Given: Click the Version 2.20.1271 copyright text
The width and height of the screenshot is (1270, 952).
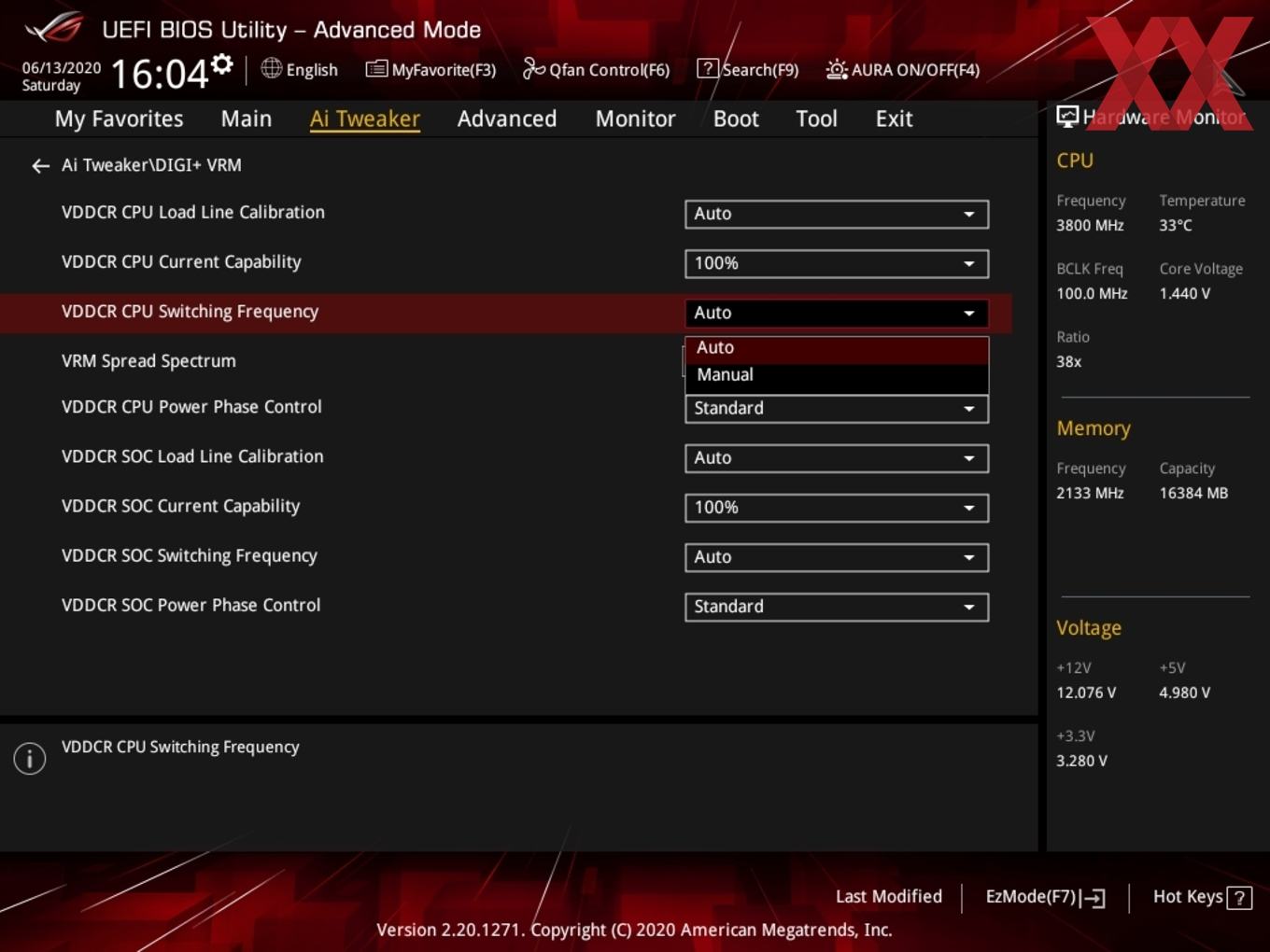Looking at the screenshot, I should coord(634,931).
